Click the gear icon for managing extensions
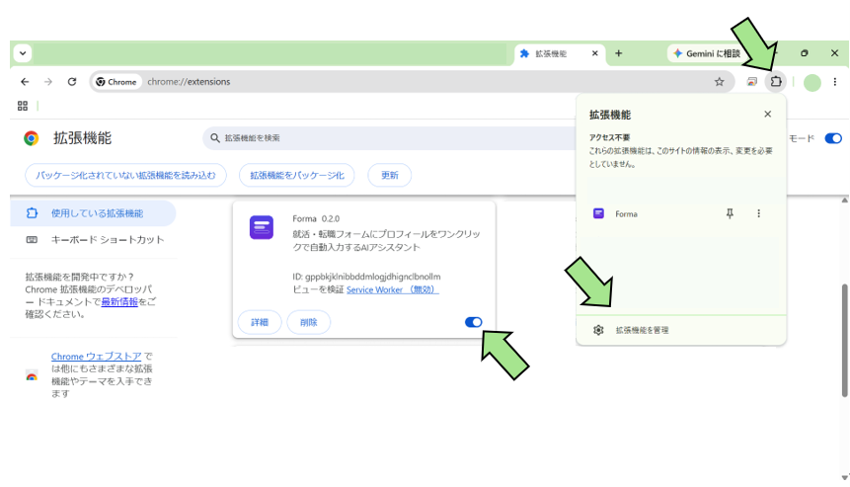 pos(598,330)
